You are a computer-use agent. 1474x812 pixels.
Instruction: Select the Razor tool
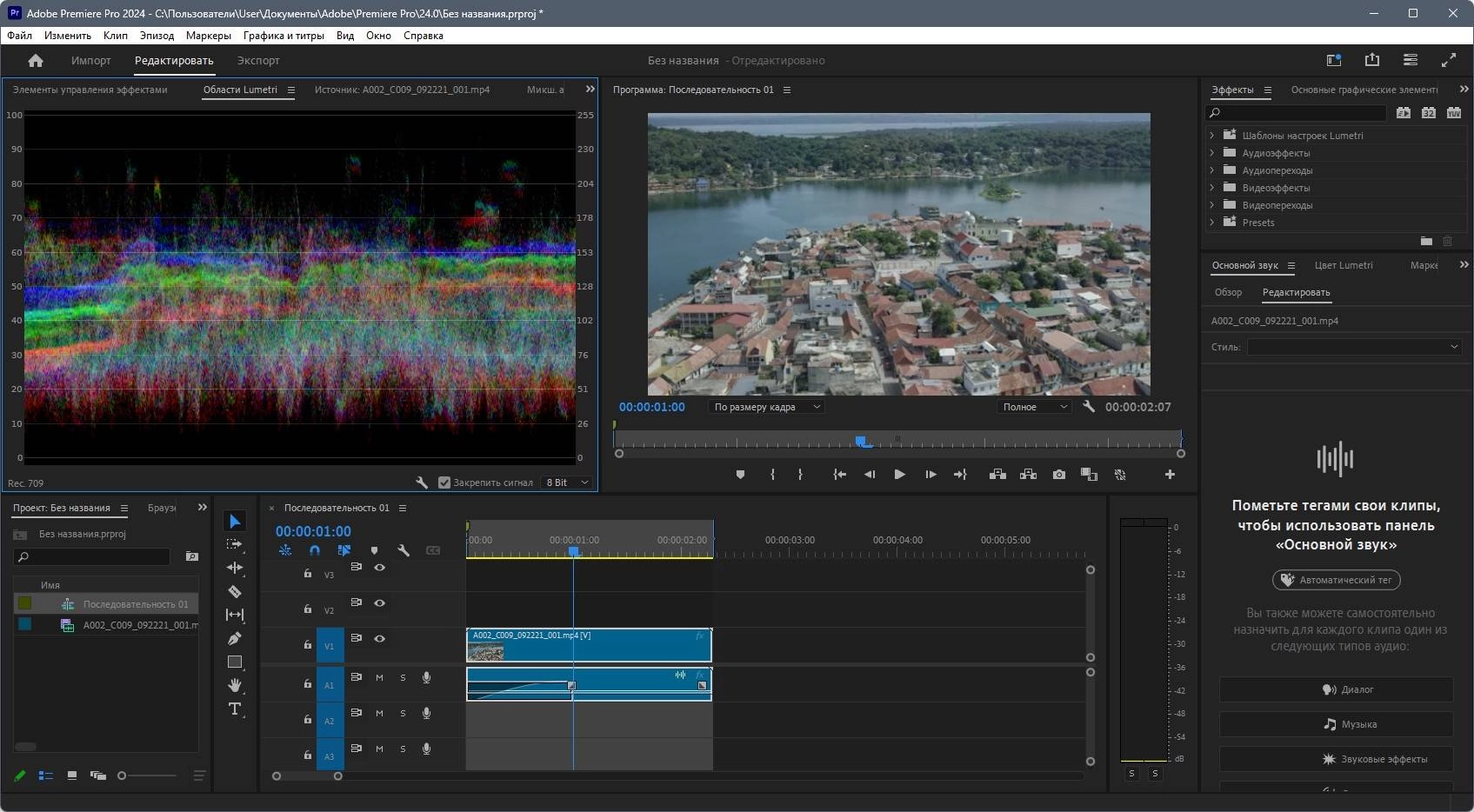coord(235,591)
